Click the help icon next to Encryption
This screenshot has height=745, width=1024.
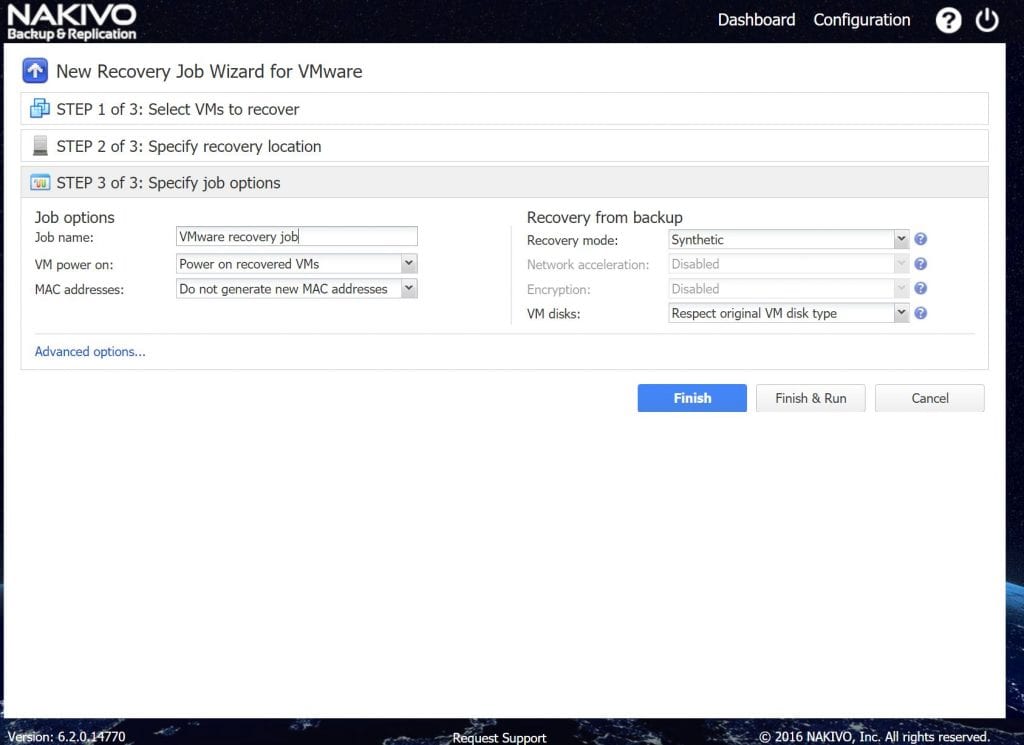(x=920, y=288)
